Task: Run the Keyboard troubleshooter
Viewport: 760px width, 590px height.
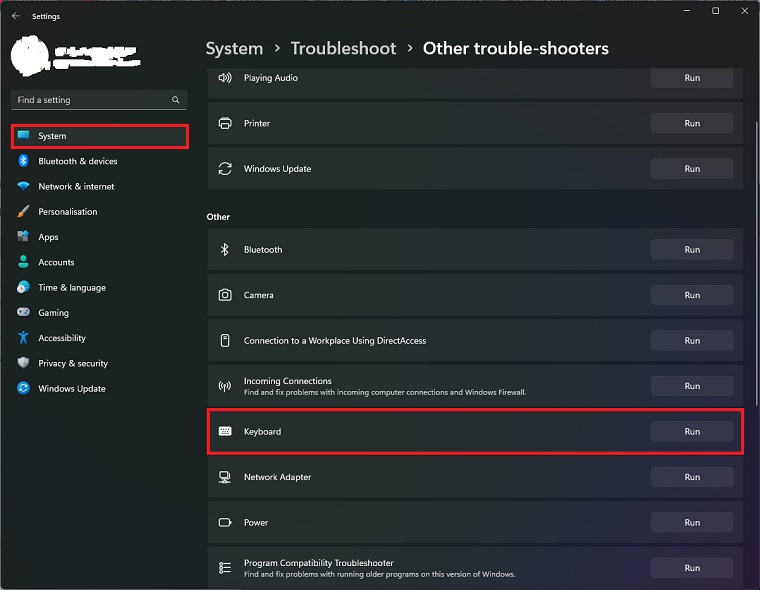Action: tap(692, 432)
